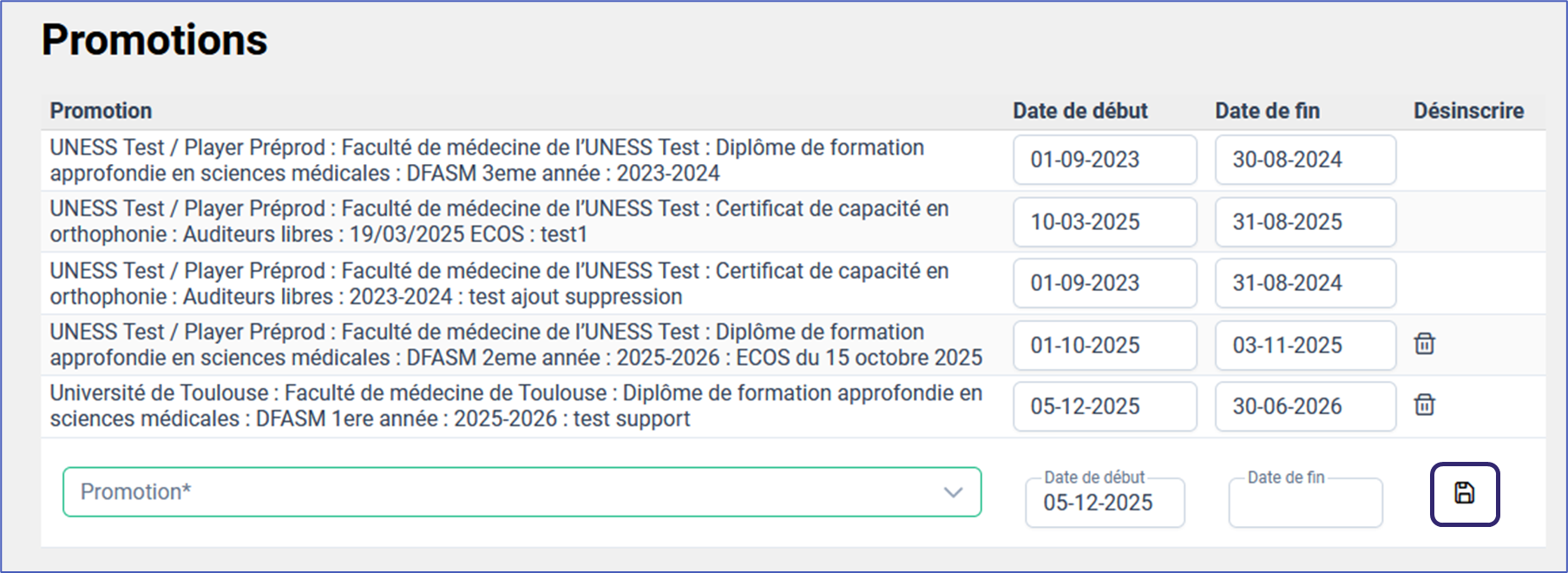This screenshot has height=573, width=1568.
Task: Click start date 01-09-2023 of DFASM 3eme année
Action: (x=1104, y=160)
